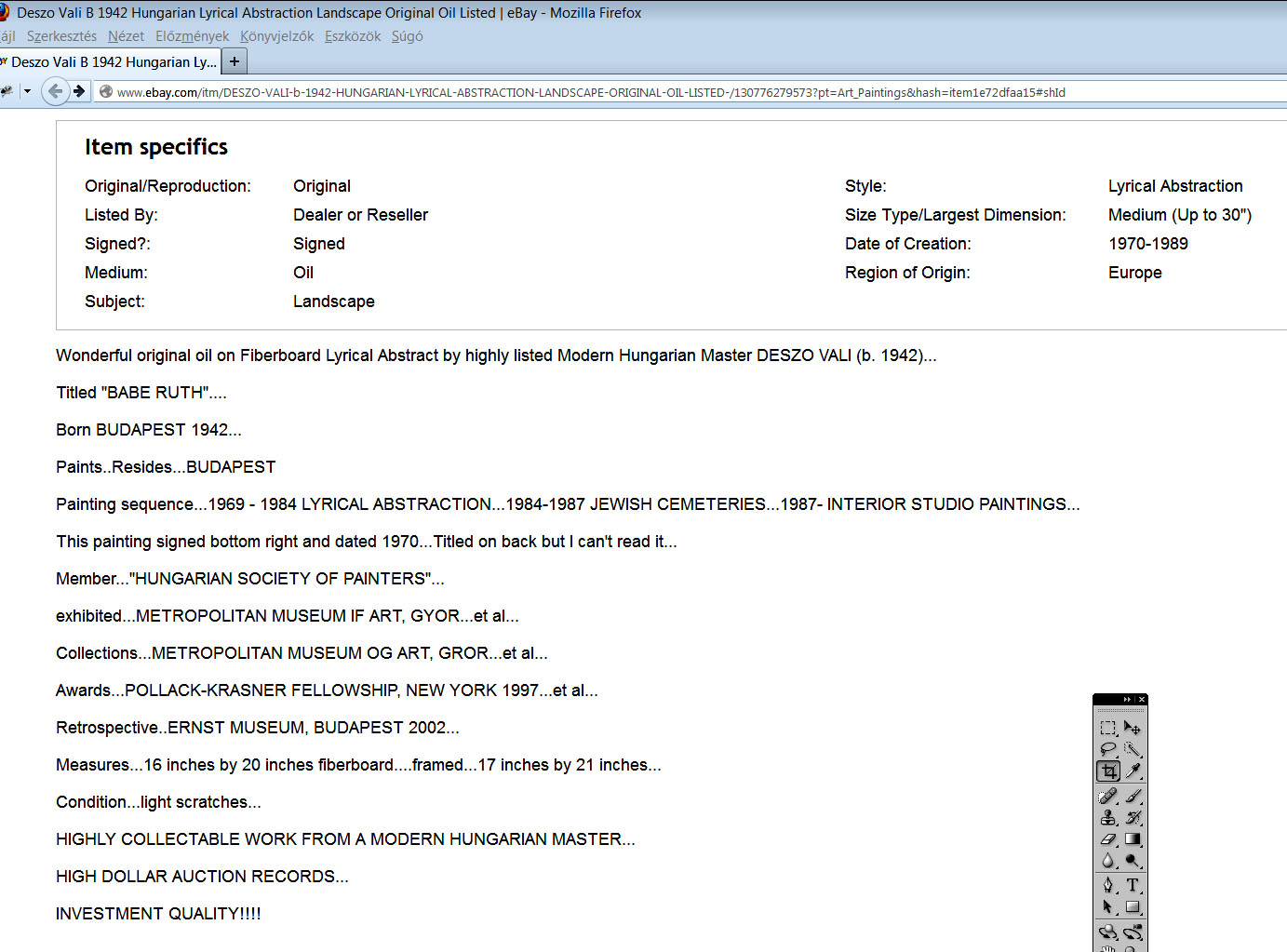This screenshot has width=1287, height=952.
Task: Open the Súgó menu
Action: pos(407,36)
